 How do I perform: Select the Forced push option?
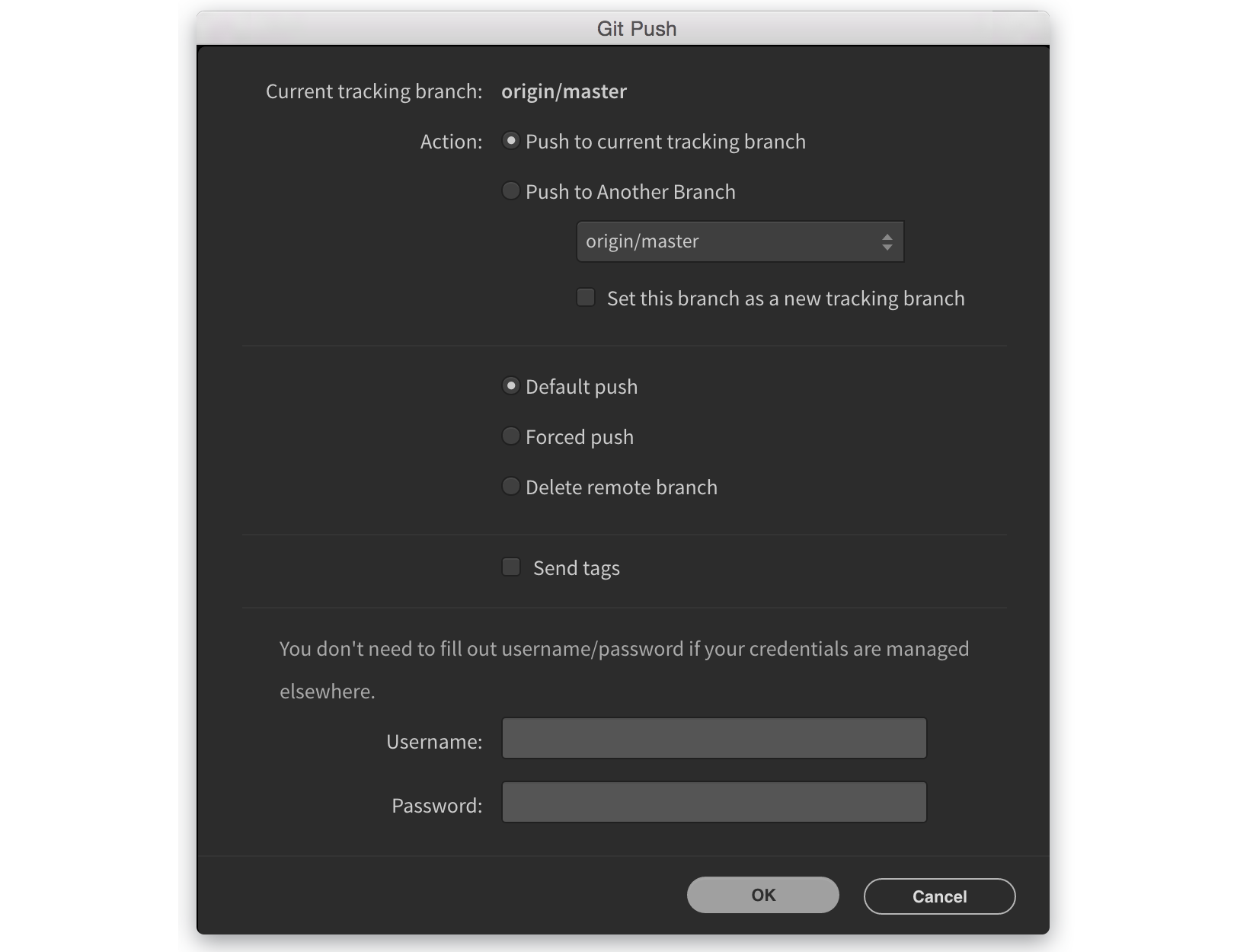(x=511, y=436)
